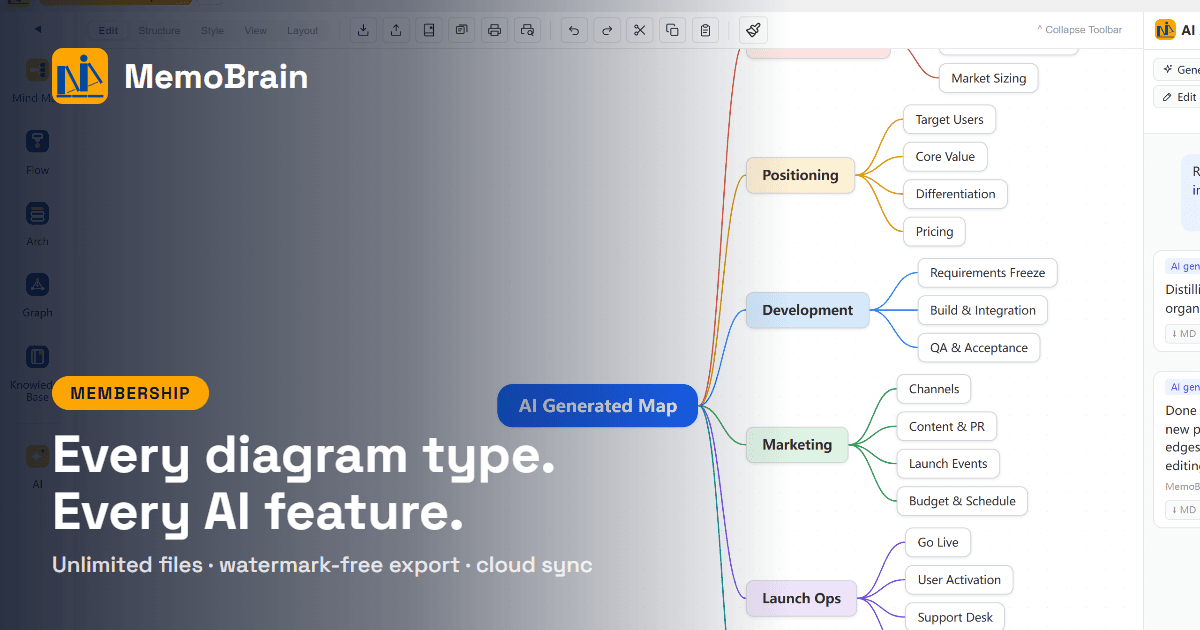Click the MemoBrain AI panel logo icon
This screenshot has height=630, width=1200.
click(x=1165, y=30)
